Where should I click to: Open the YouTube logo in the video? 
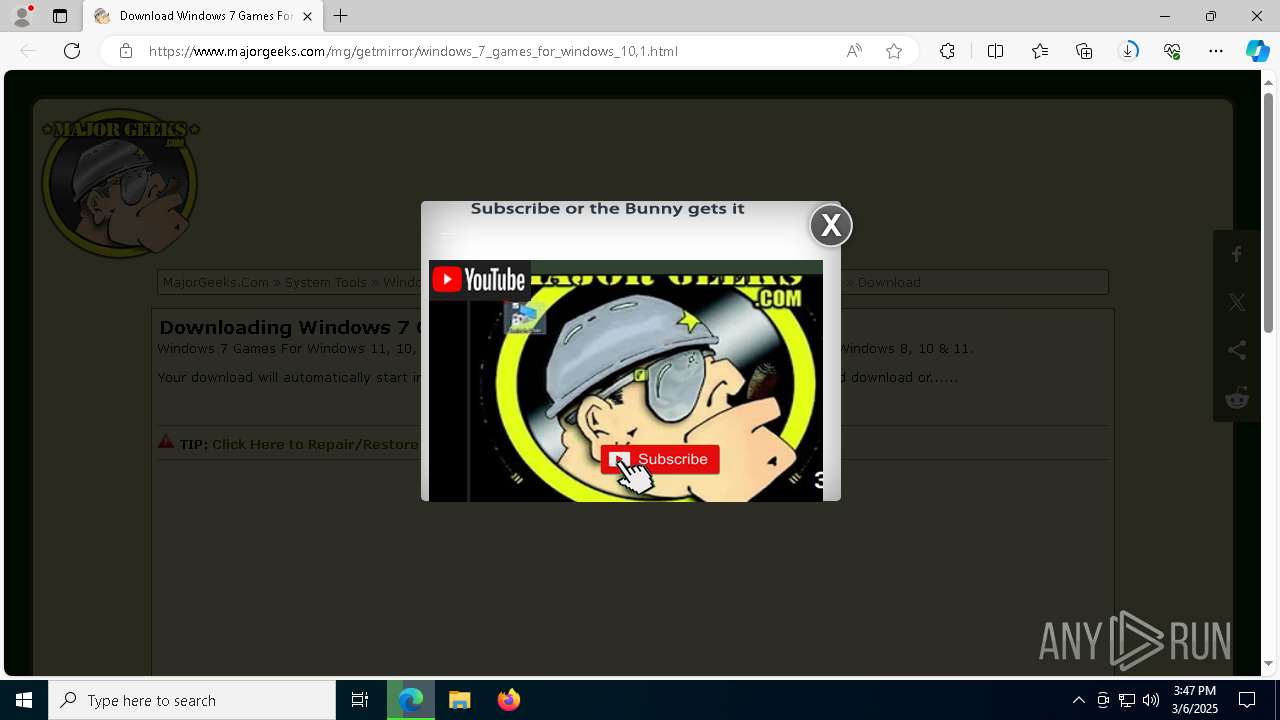click(x=478, y=280)
